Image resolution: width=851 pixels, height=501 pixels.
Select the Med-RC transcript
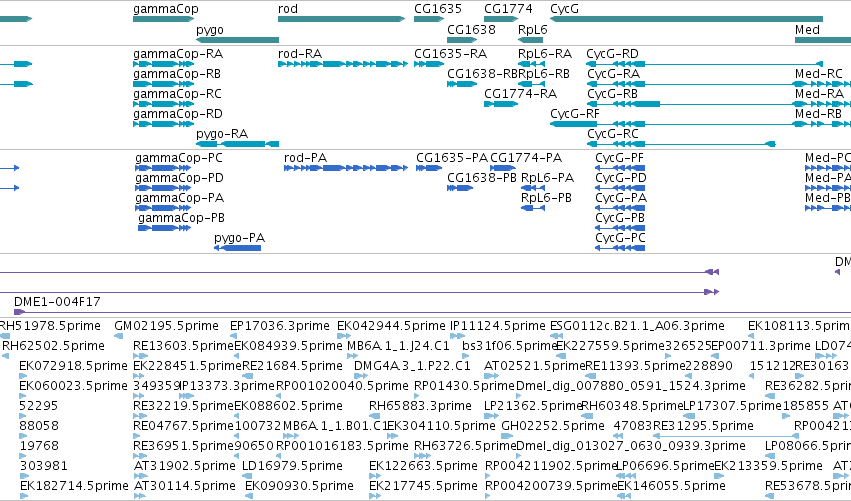tap(822, 84)
